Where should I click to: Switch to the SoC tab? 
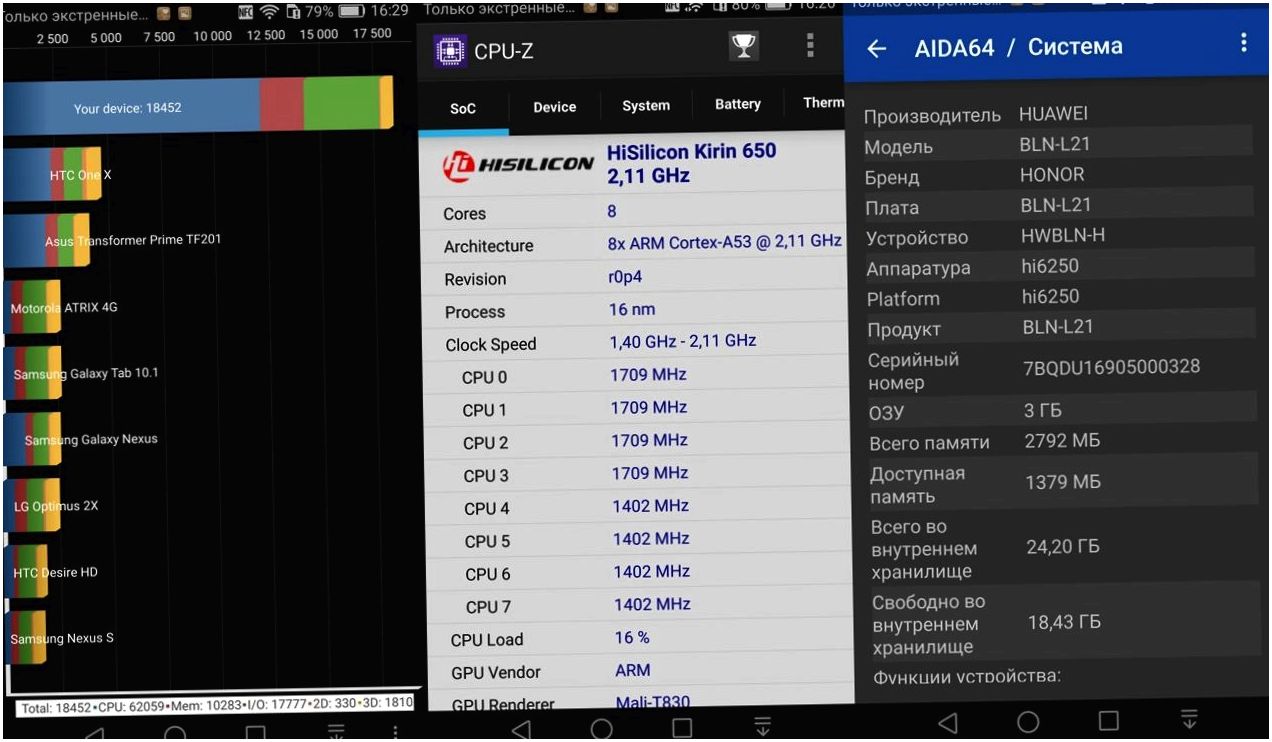pyautogui.click(x=463, y=109)
